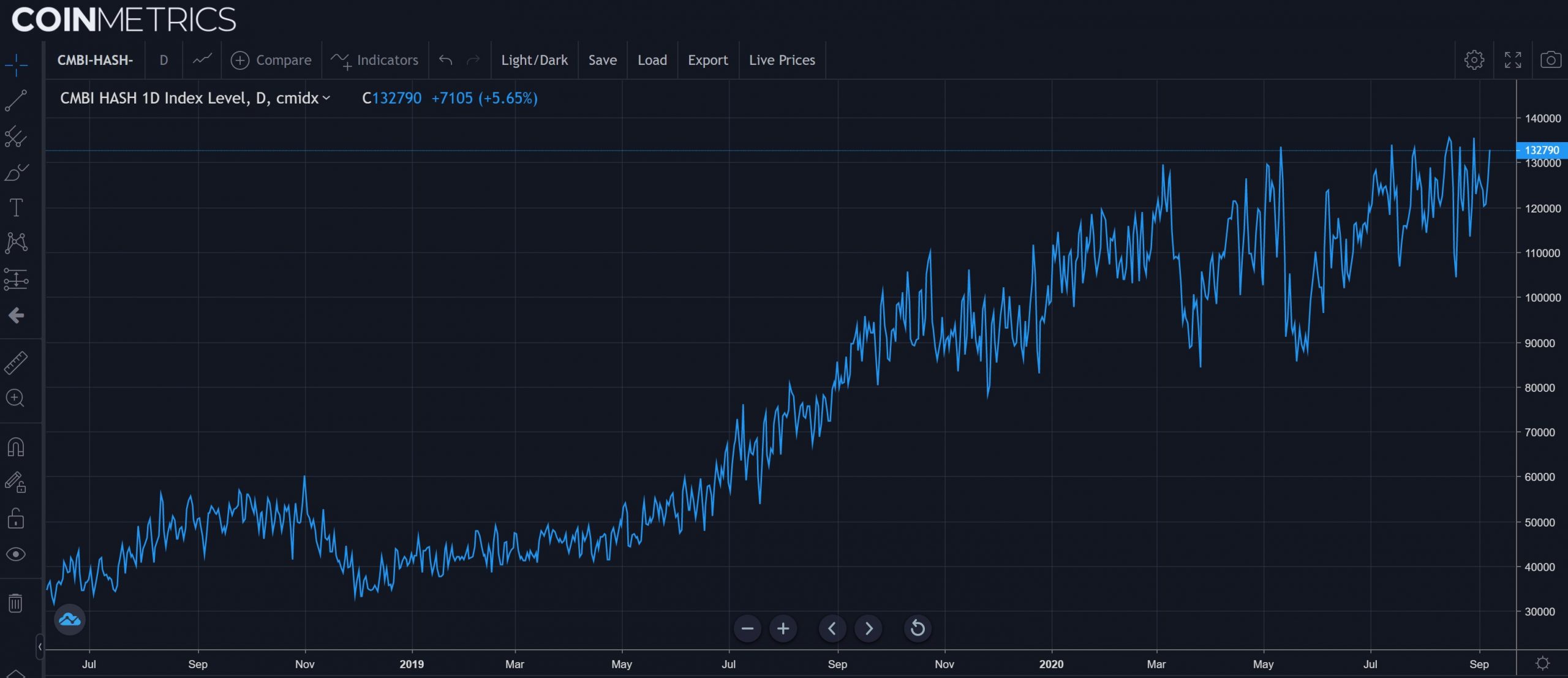Select the ruler measure tool
Screen dimensions: 1568x678
click(x=16, y=363)
